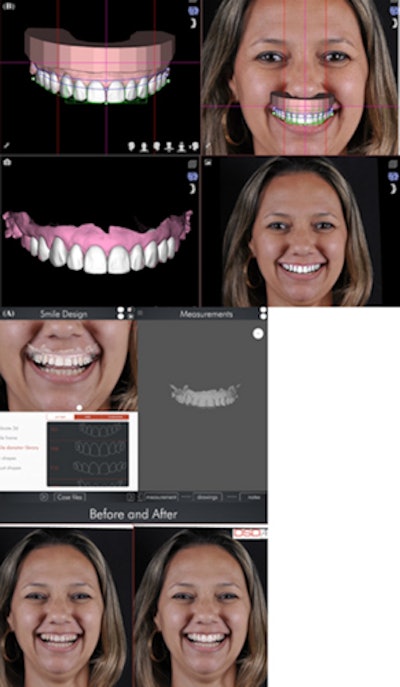
Task: Click the image icon in smiling portrait panel
Action: pyautogui.click(x=208, y=162)
